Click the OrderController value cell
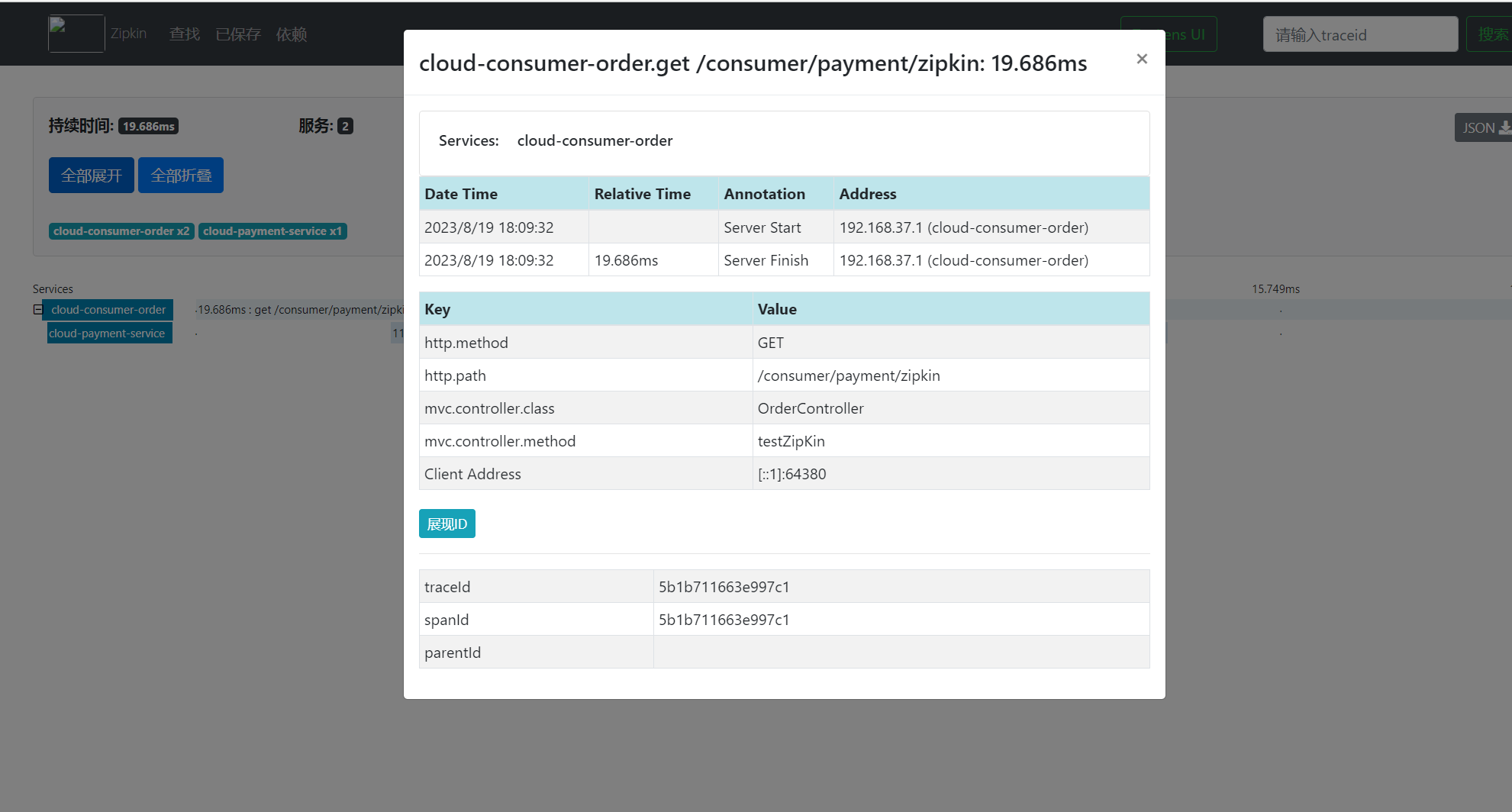The width and height of the screenshot is (1512, 812). 951,408
